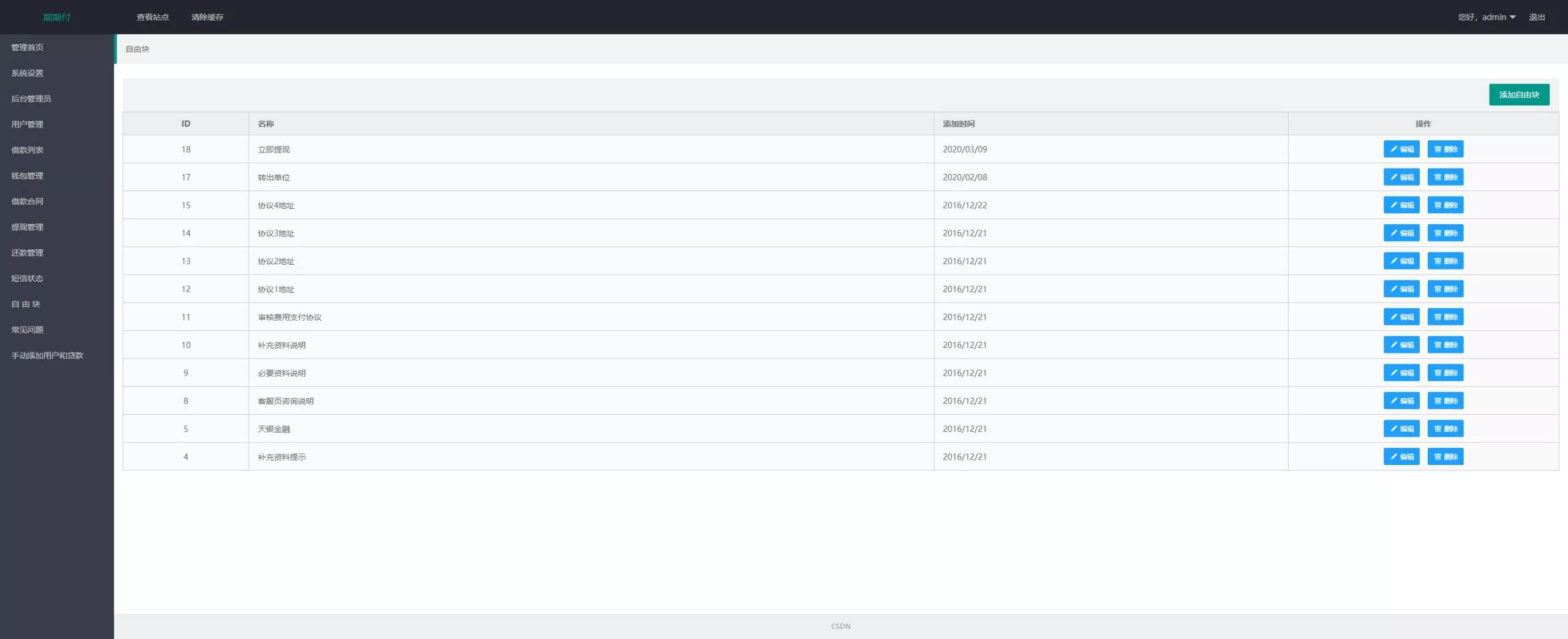
Task: Edit the 审核费用支付协议 entry
Action: click(1401, 317)
